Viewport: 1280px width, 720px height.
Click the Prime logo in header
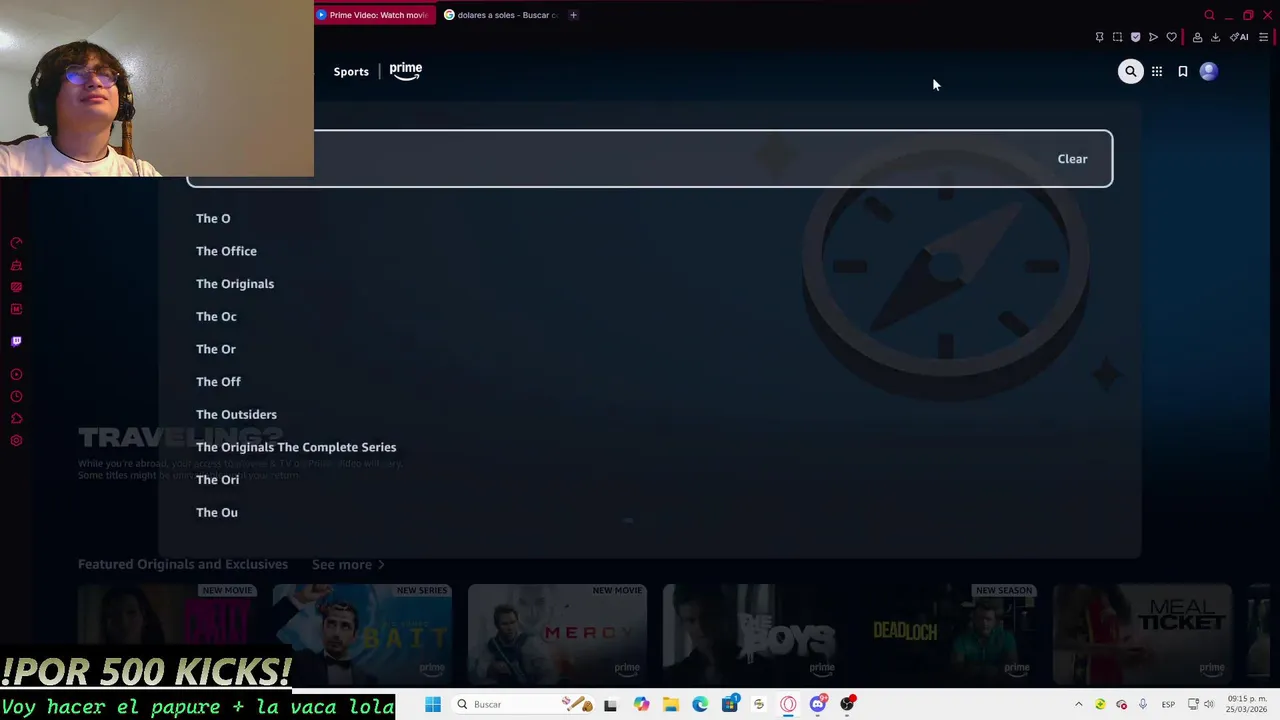point(405,71)
